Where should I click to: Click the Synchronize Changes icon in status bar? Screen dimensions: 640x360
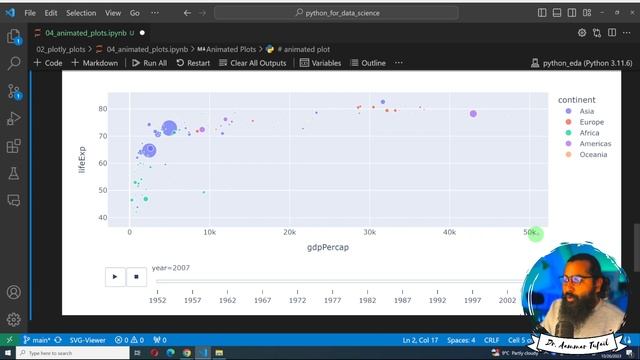tap(58, 340)
